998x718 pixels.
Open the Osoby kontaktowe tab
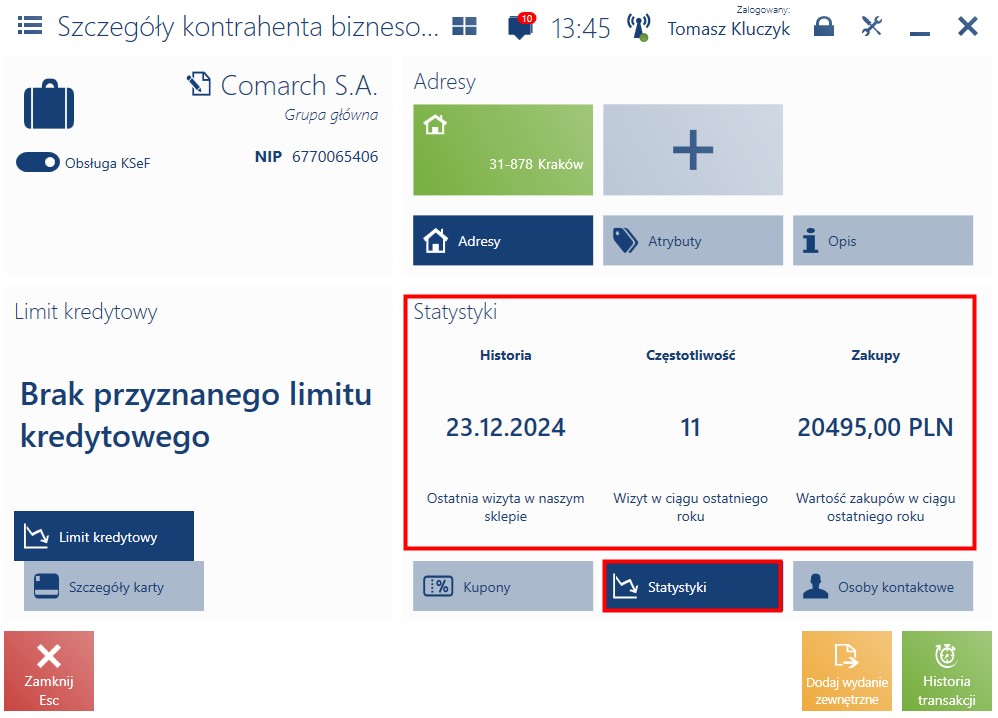tap(883, 586)
